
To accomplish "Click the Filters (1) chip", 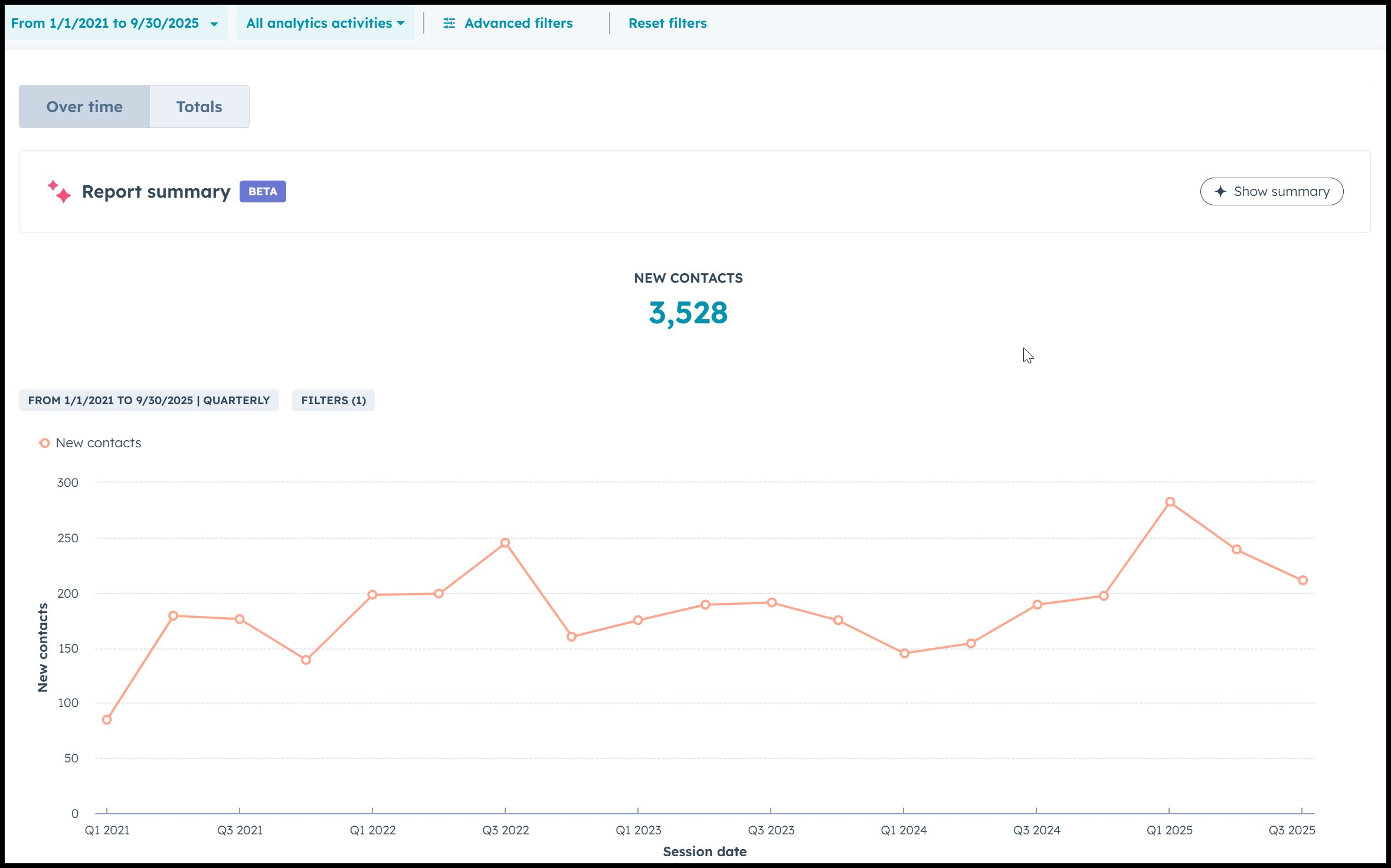I will [333, 401].
